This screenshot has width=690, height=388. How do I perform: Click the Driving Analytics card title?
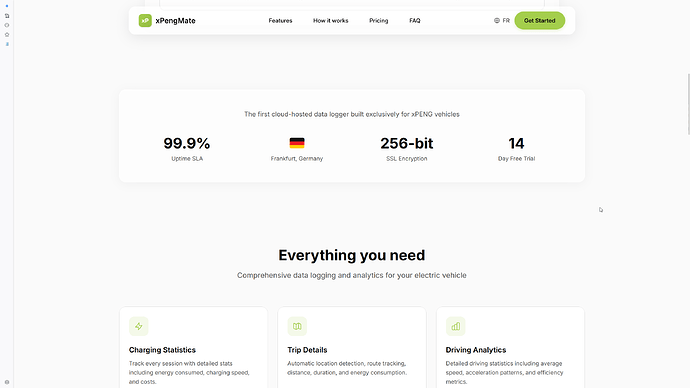476,350
